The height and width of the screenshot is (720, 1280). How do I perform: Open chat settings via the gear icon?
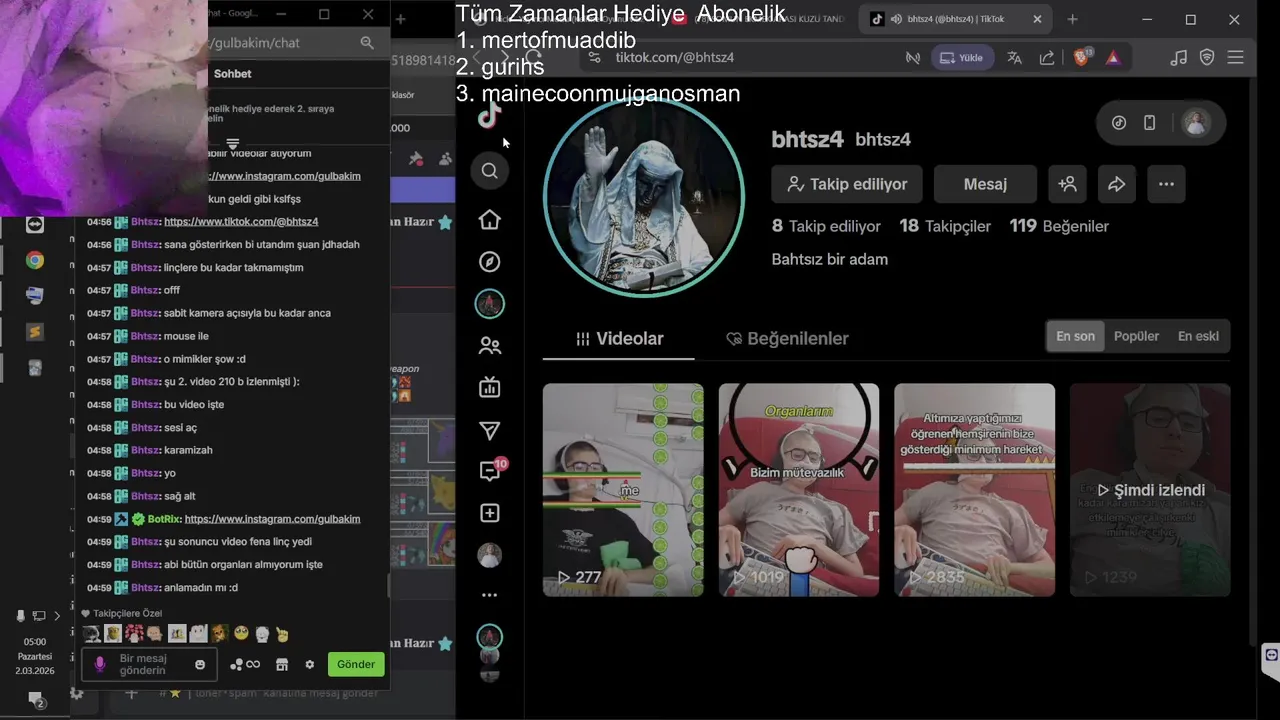[310, 664]
